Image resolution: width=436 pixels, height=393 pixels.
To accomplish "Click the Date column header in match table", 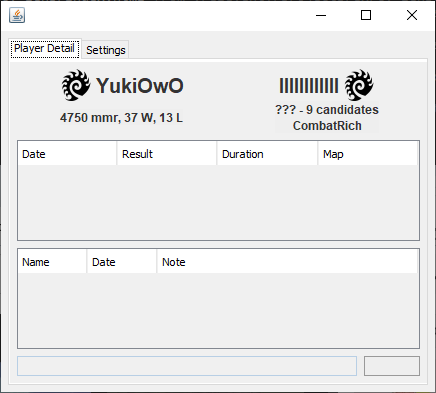I will [x=67, y=154].
